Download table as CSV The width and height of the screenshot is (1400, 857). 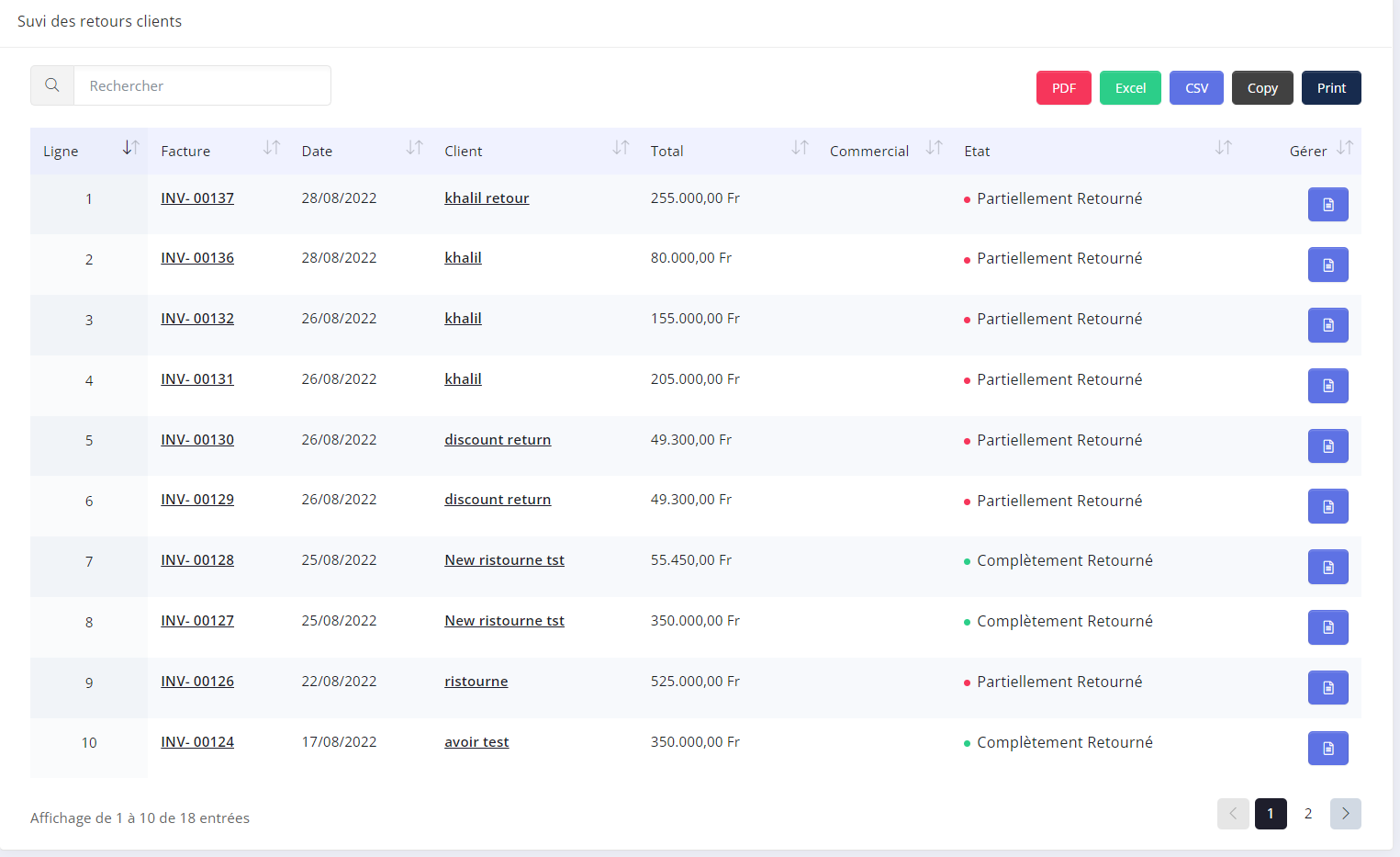click(x=1196, y=88)
